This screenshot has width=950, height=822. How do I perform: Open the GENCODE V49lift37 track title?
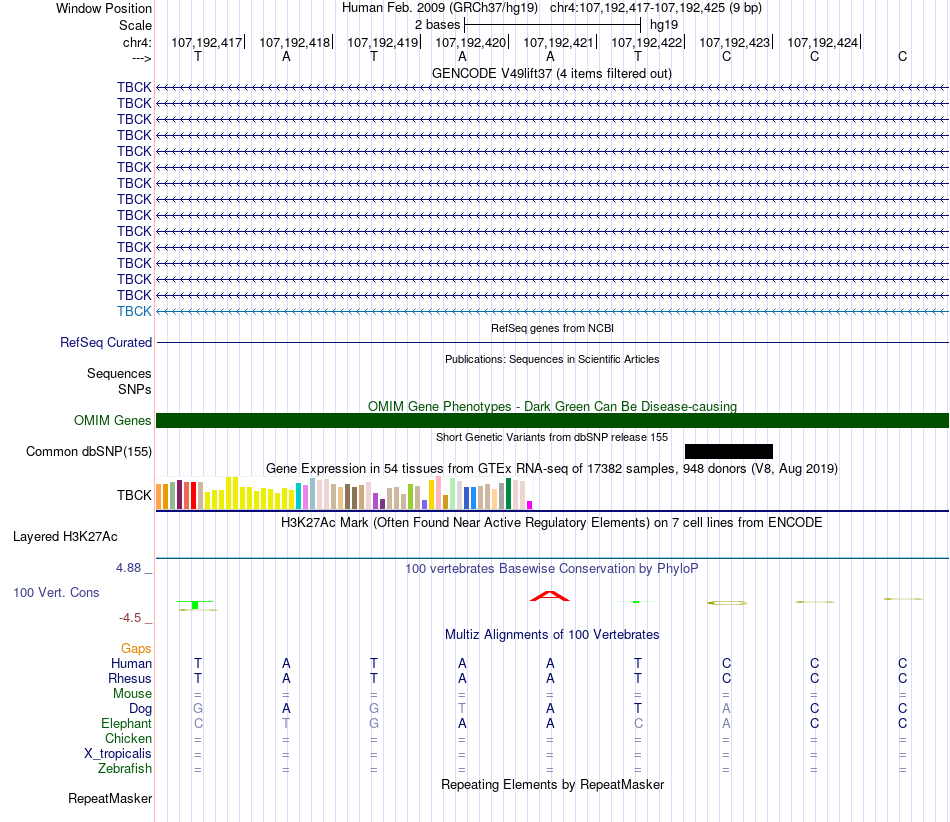tap(551, 74)
